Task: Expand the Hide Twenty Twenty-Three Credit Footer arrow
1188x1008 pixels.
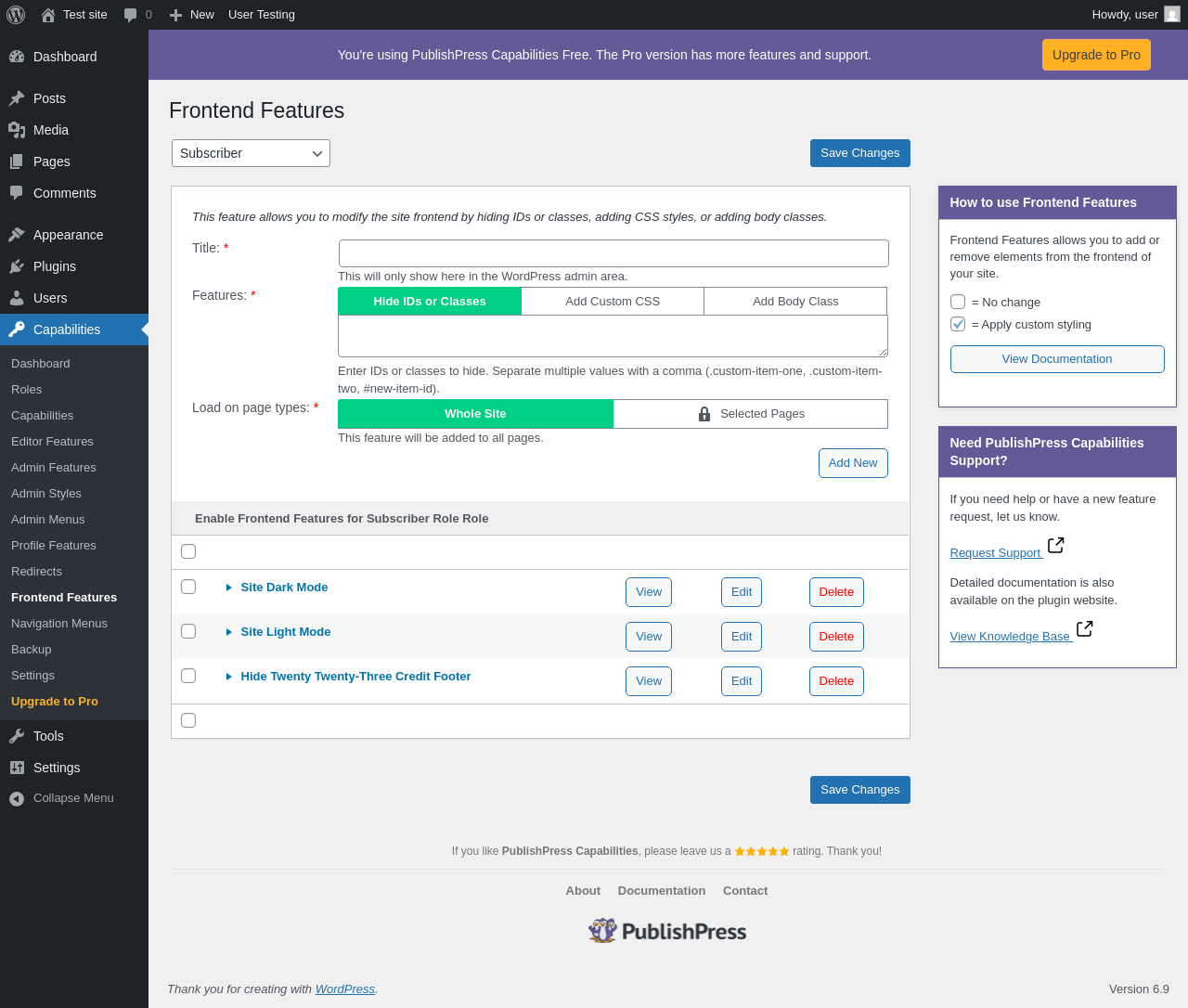Action: (229, 677)
